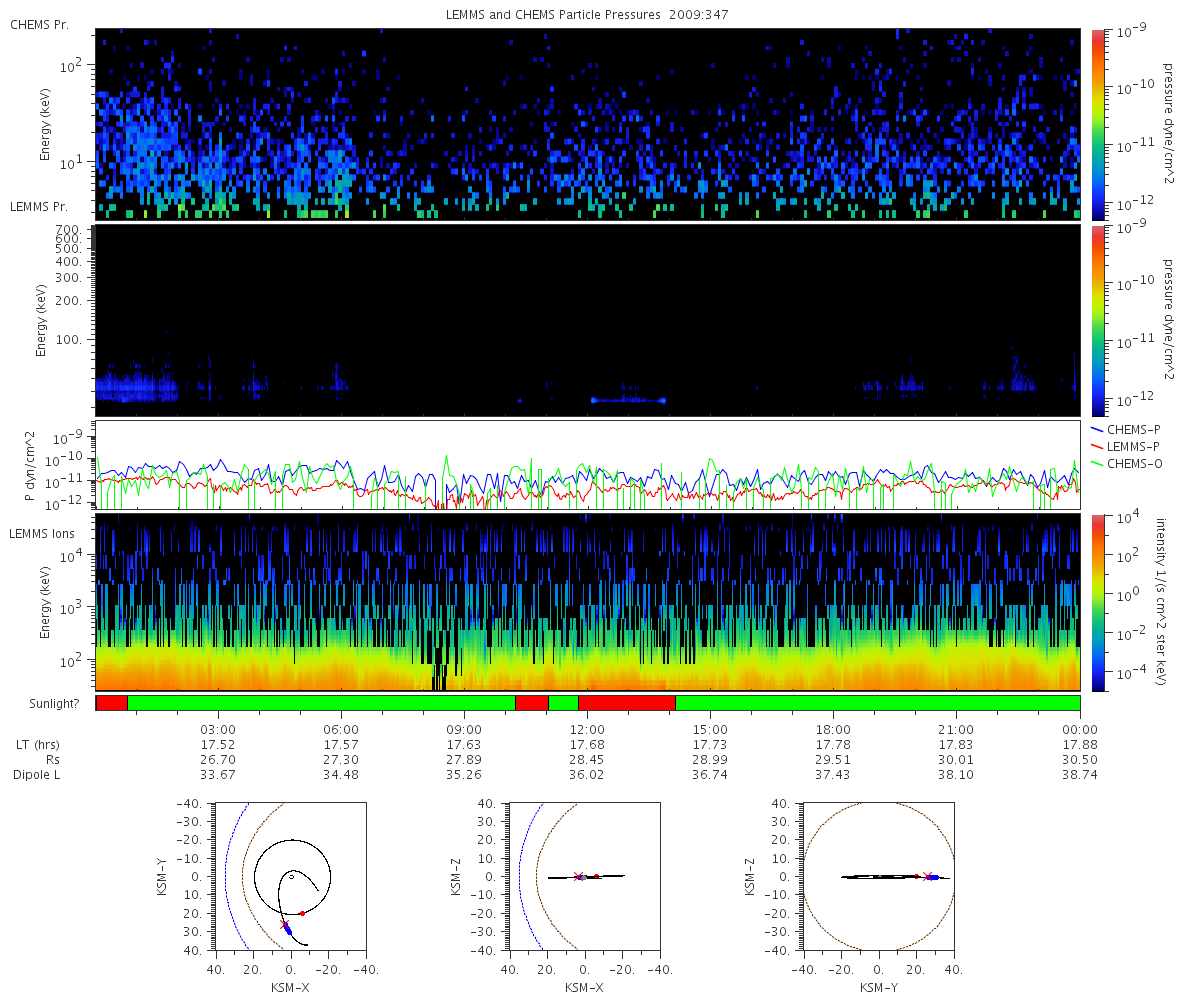The image size is (1200, 1000).
Task: Click the LEMMS pressure color bar
Action: [1097, 320]
